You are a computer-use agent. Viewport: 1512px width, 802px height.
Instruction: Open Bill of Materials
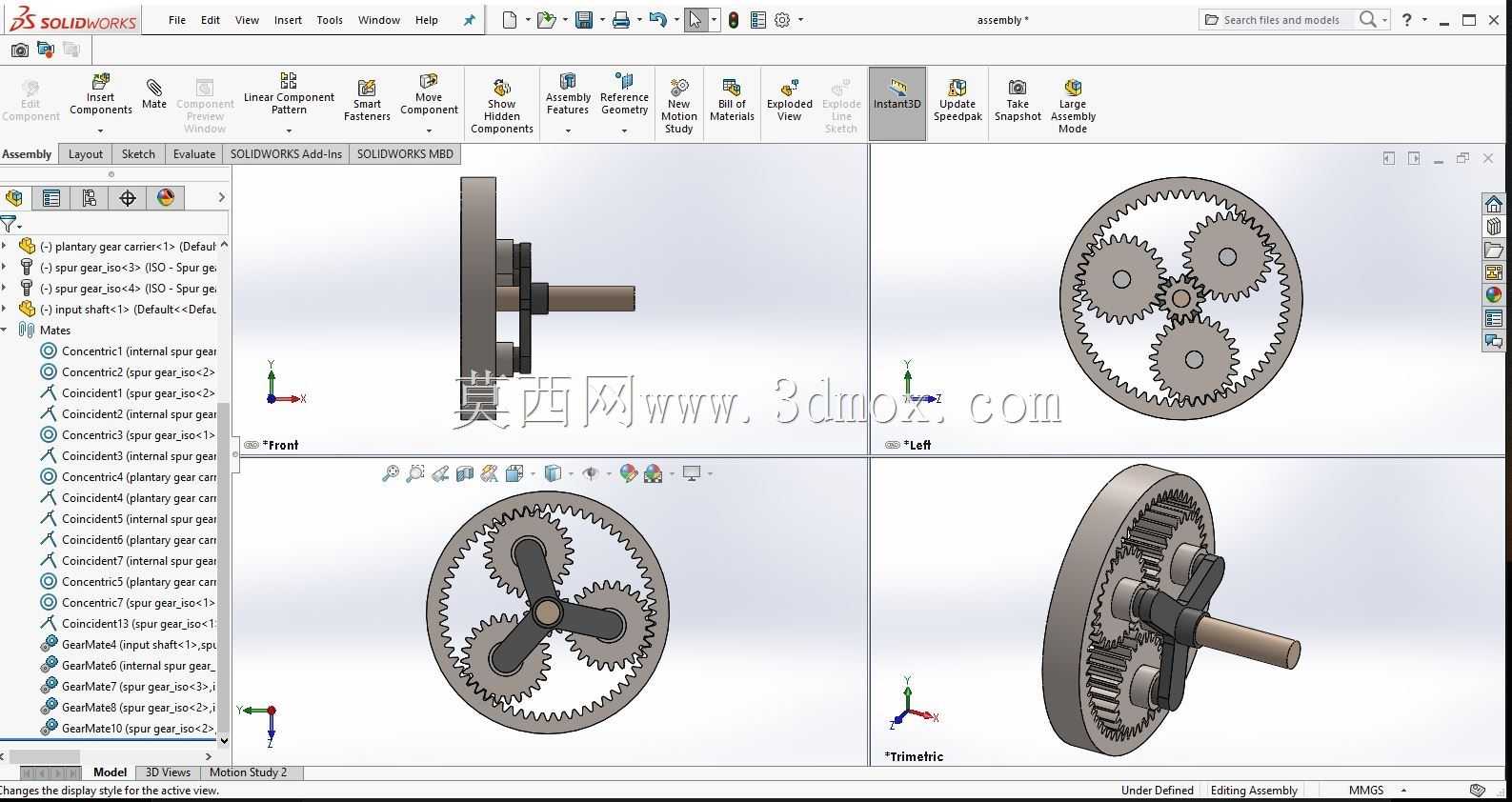click(x=732, y=101)
